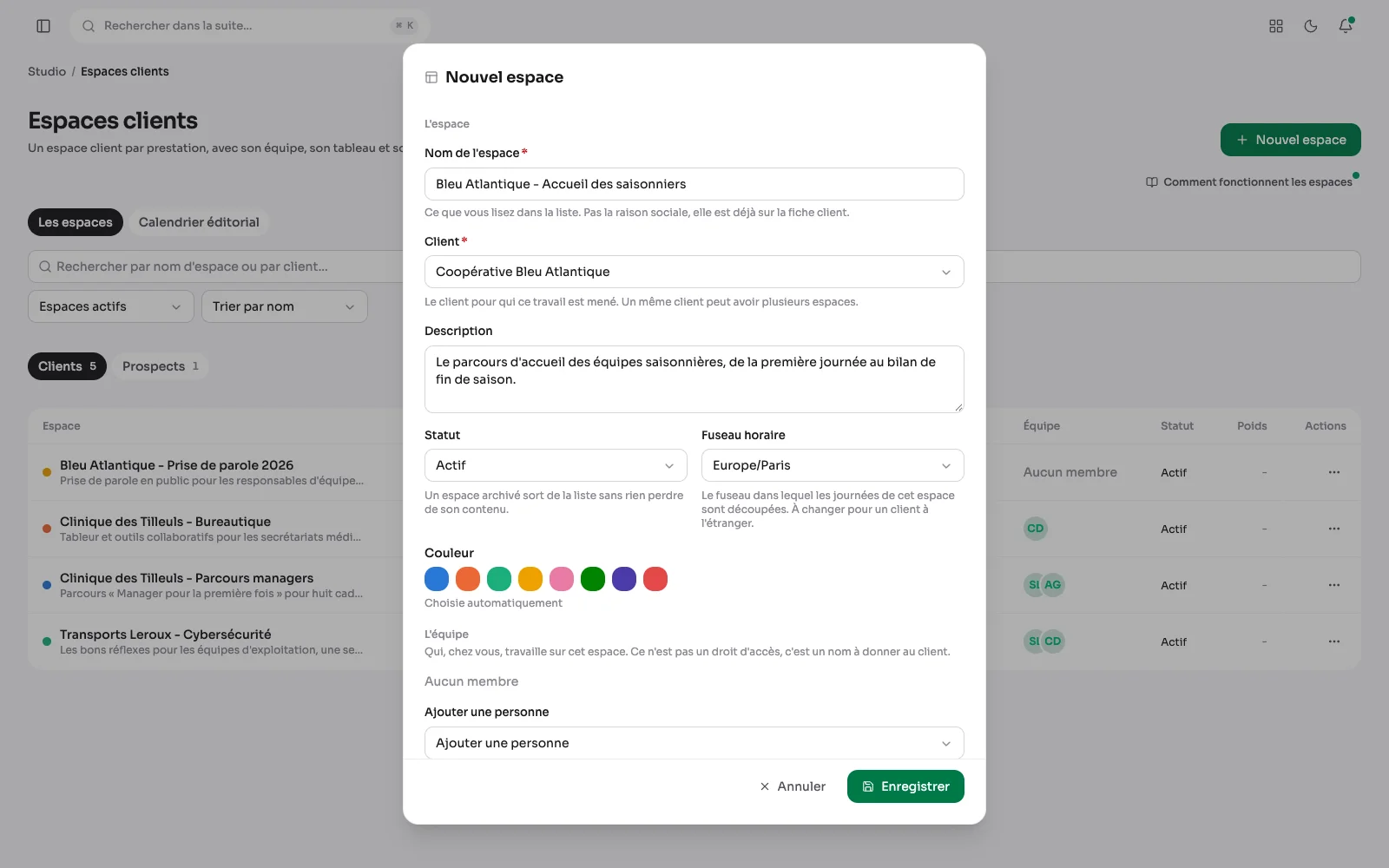
Task: Open the Espaces actifs filter dropdown
Action: (x=111, y=306)
